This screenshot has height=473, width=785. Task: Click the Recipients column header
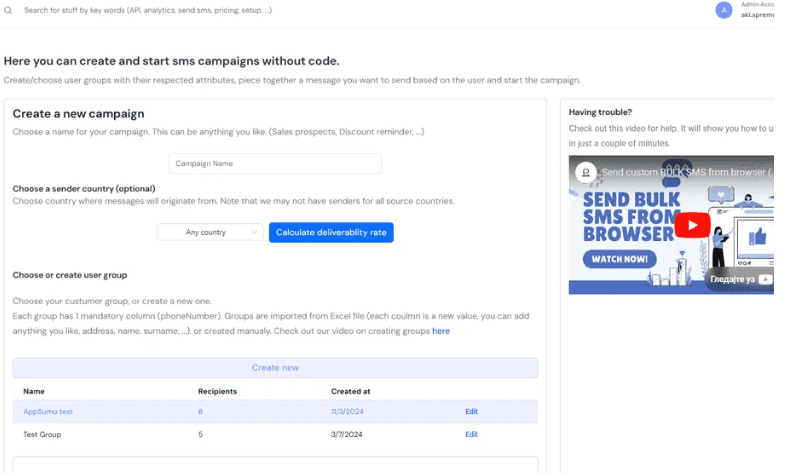click(217, 391)
